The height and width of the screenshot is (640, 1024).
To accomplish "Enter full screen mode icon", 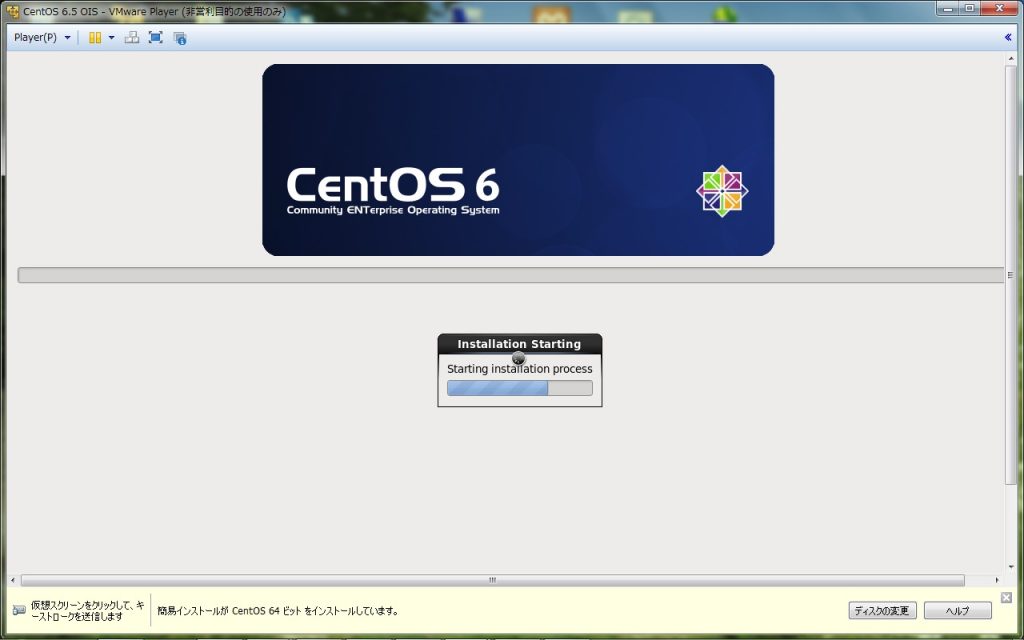I will tap(155, 37).
